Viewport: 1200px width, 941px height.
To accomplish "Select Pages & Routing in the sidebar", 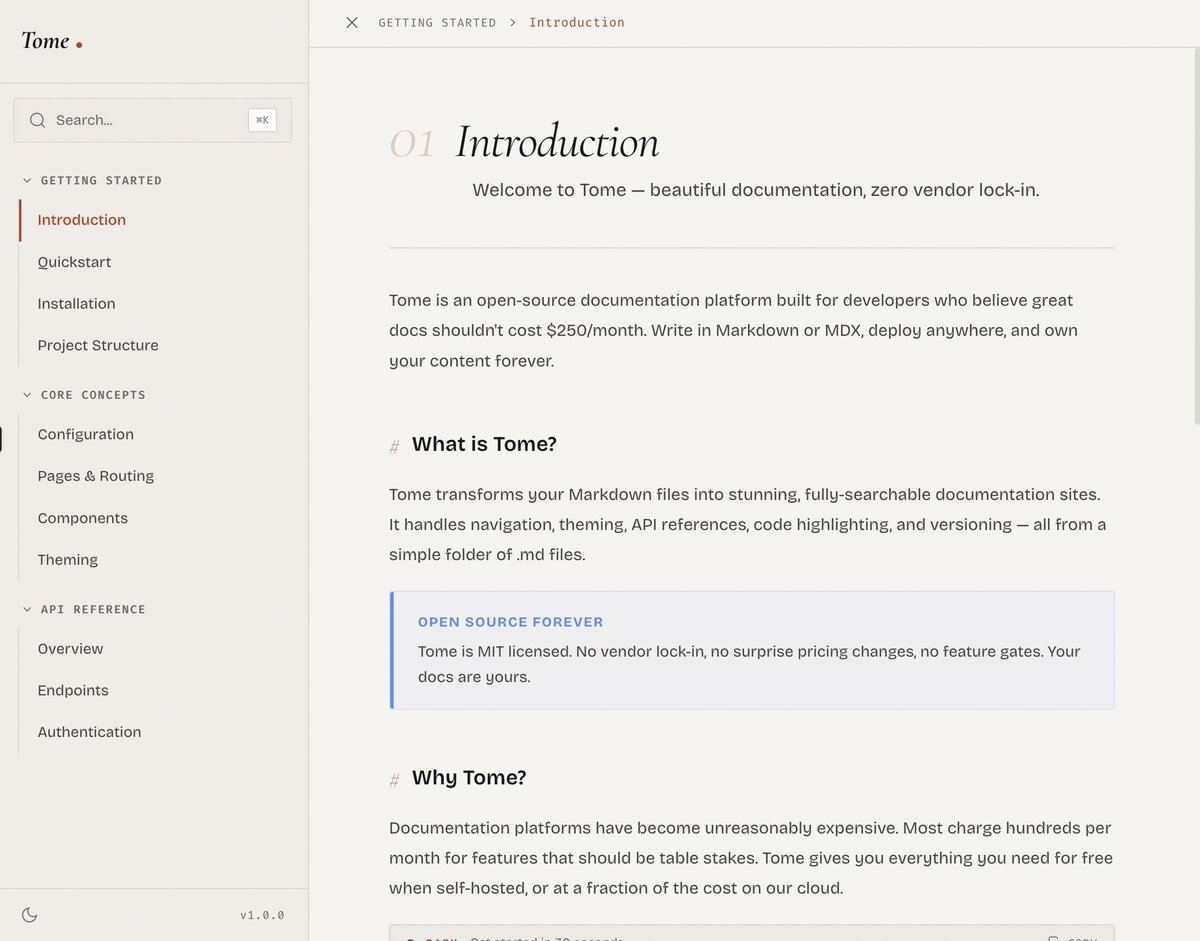I will 96,476.
